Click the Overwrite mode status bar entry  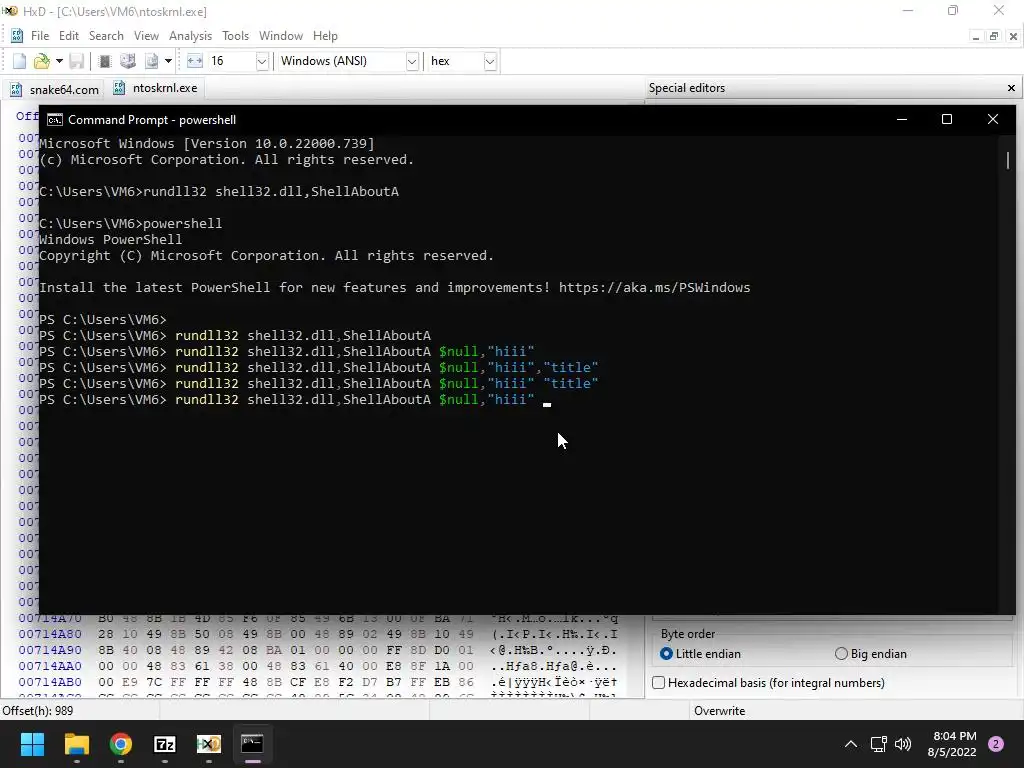(x=719, y=711)
